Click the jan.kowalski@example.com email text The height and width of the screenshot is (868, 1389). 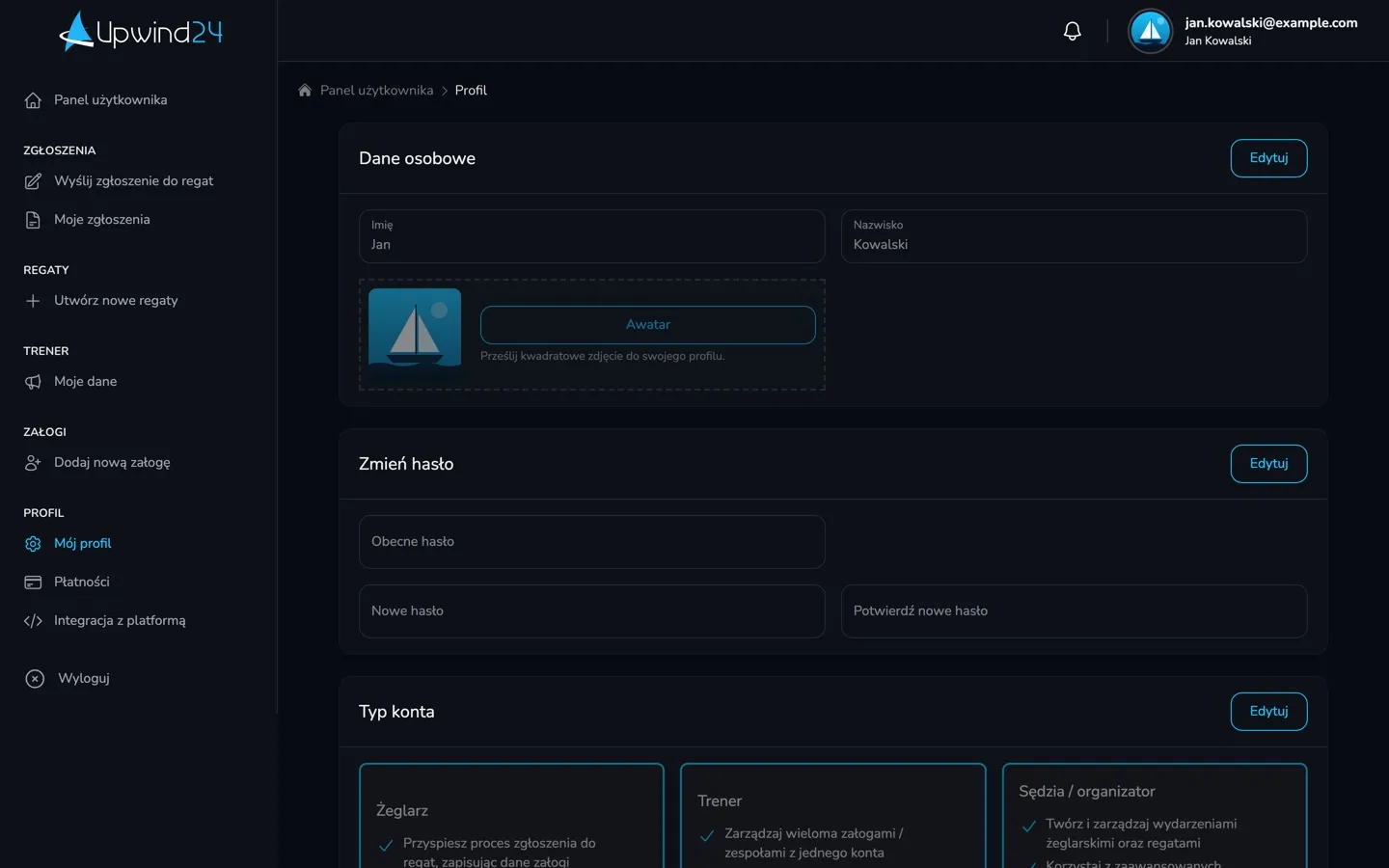(x=1271, y=23)
